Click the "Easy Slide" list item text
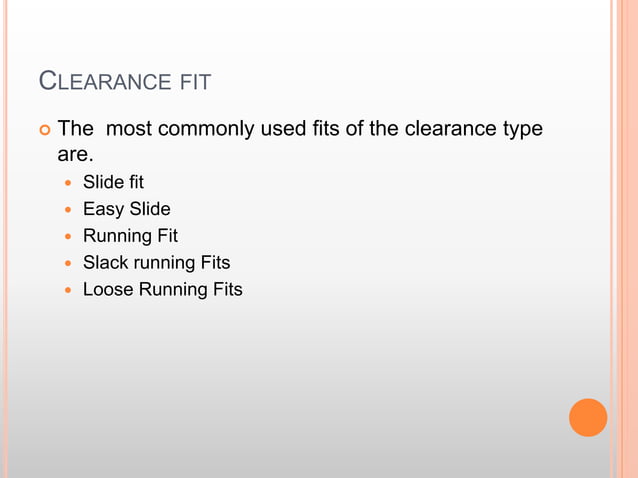Image resolution: width=638 pixels, height=478 pixels. coord(127,209)
